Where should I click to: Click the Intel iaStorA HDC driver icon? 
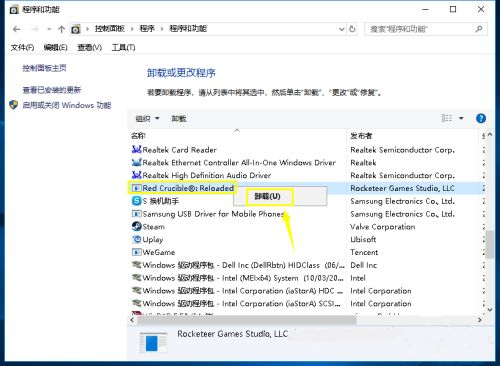pos(137,291)
